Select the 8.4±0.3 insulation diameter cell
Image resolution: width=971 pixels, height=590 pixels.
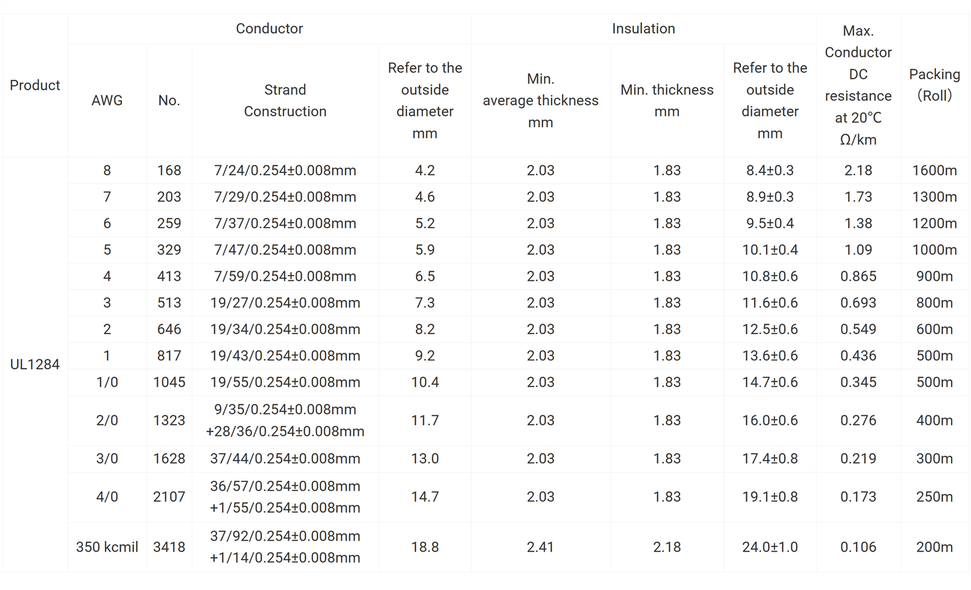point(770,171)
